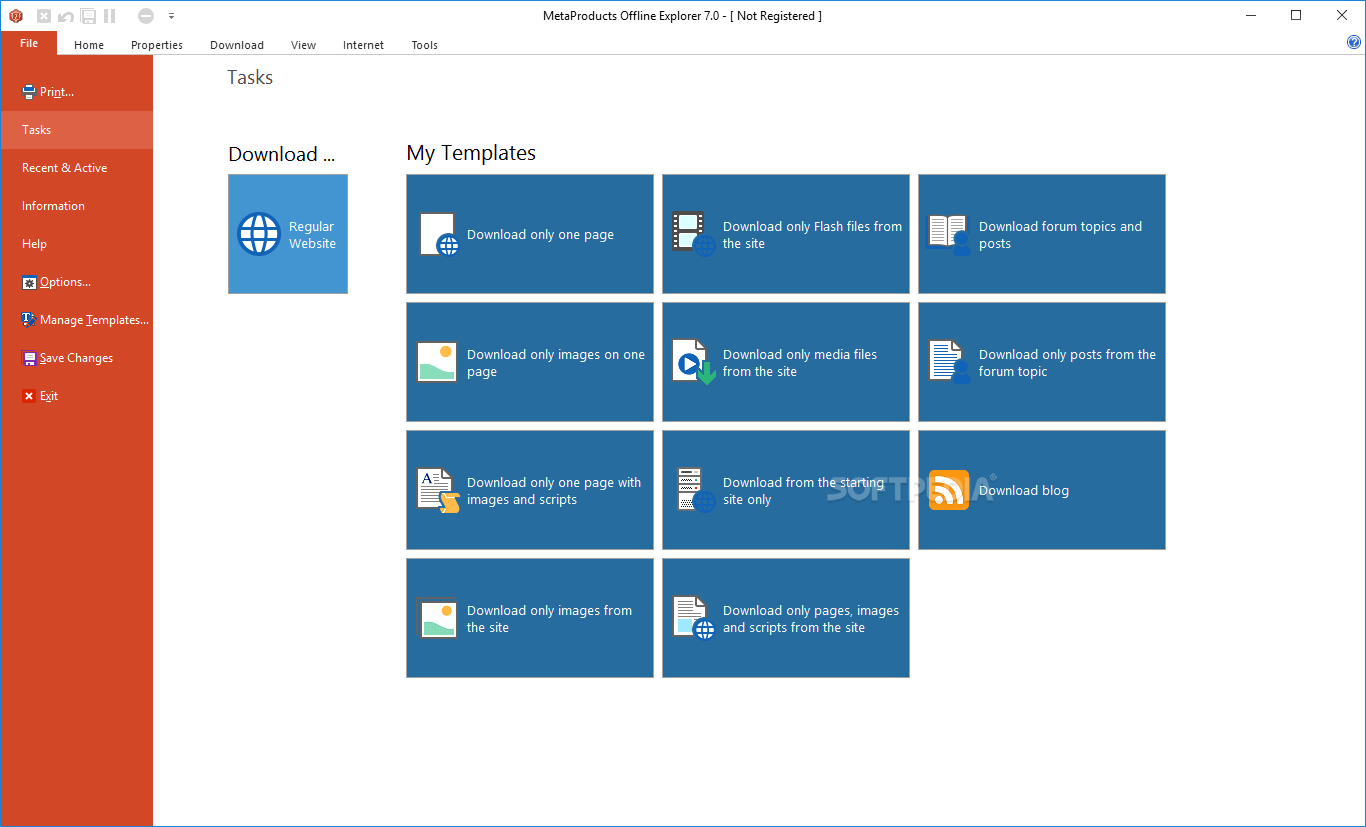This screenshot has height=827, width=1366.
Task: Choose 'Download only media files from the site'
Action: [x=786, y=362]
